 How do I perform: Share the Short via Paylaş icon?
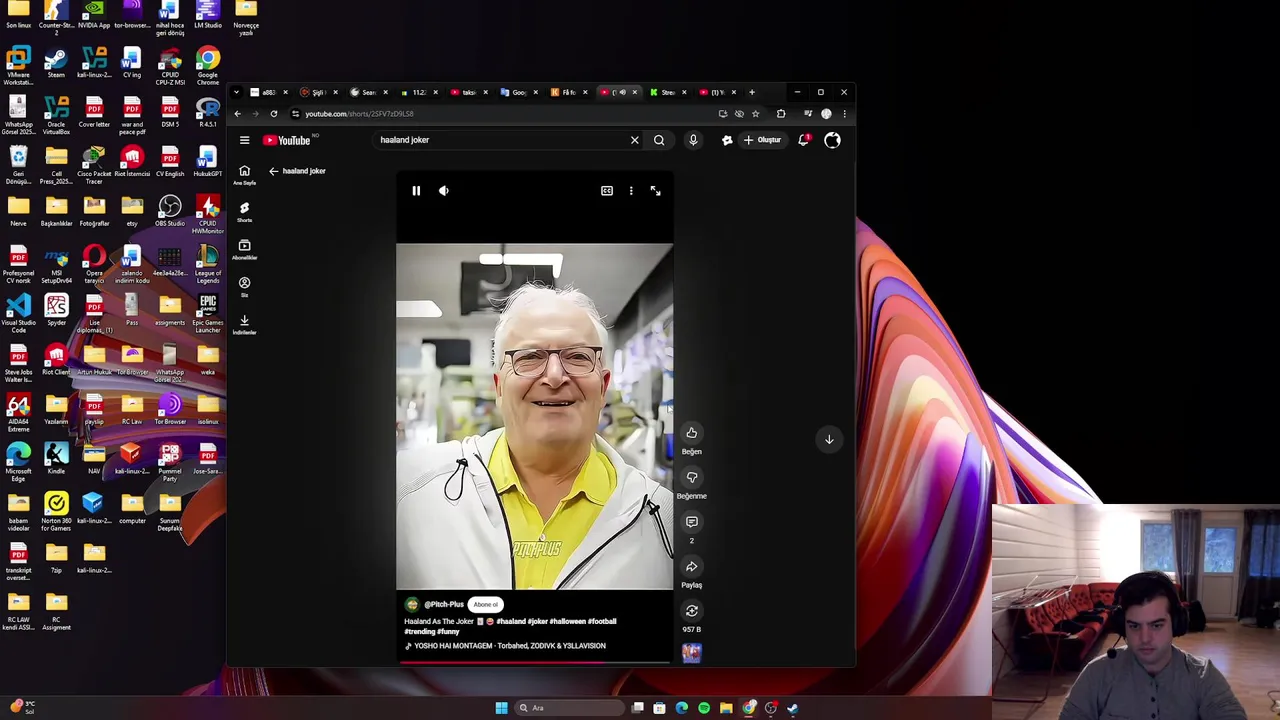(x=691, y=566)
